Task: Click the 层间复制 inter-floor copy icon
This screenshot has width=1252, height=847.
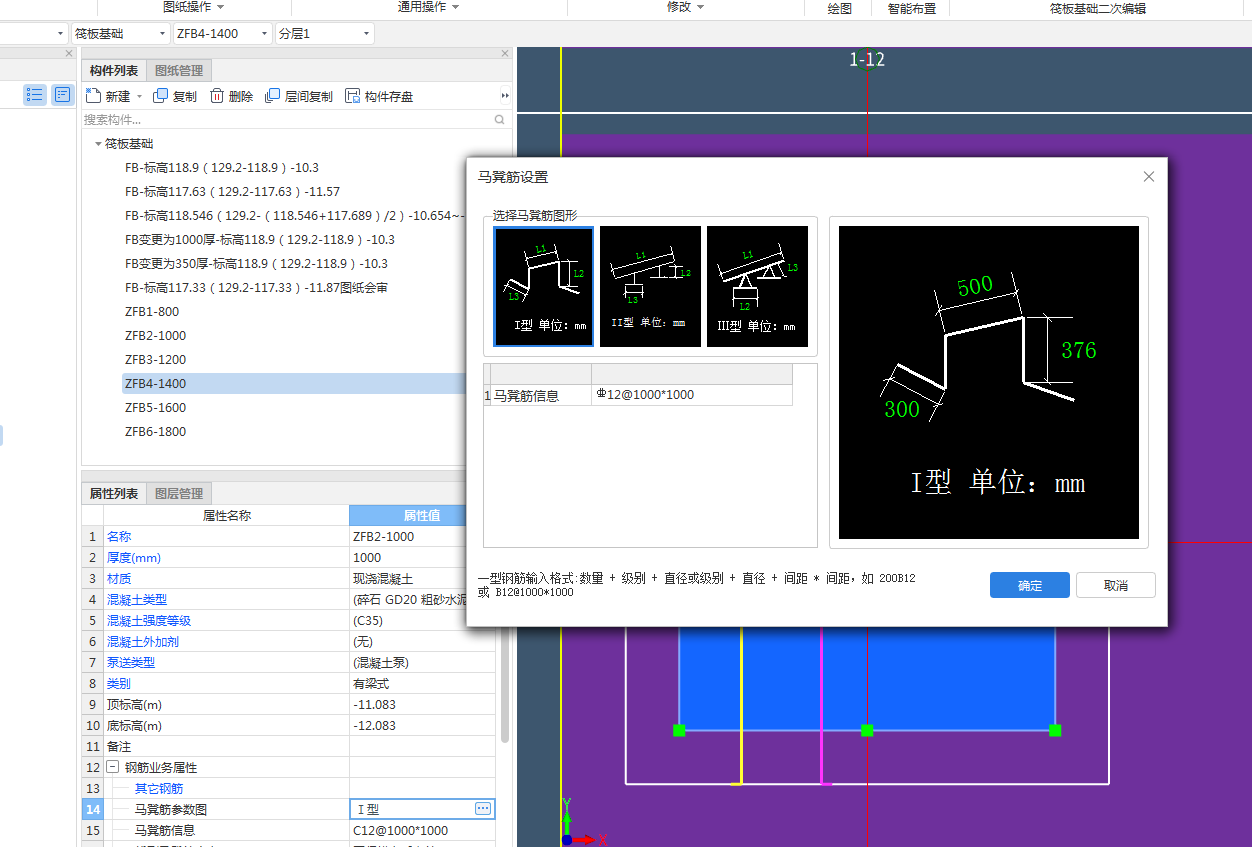Action: coord(272,96)
